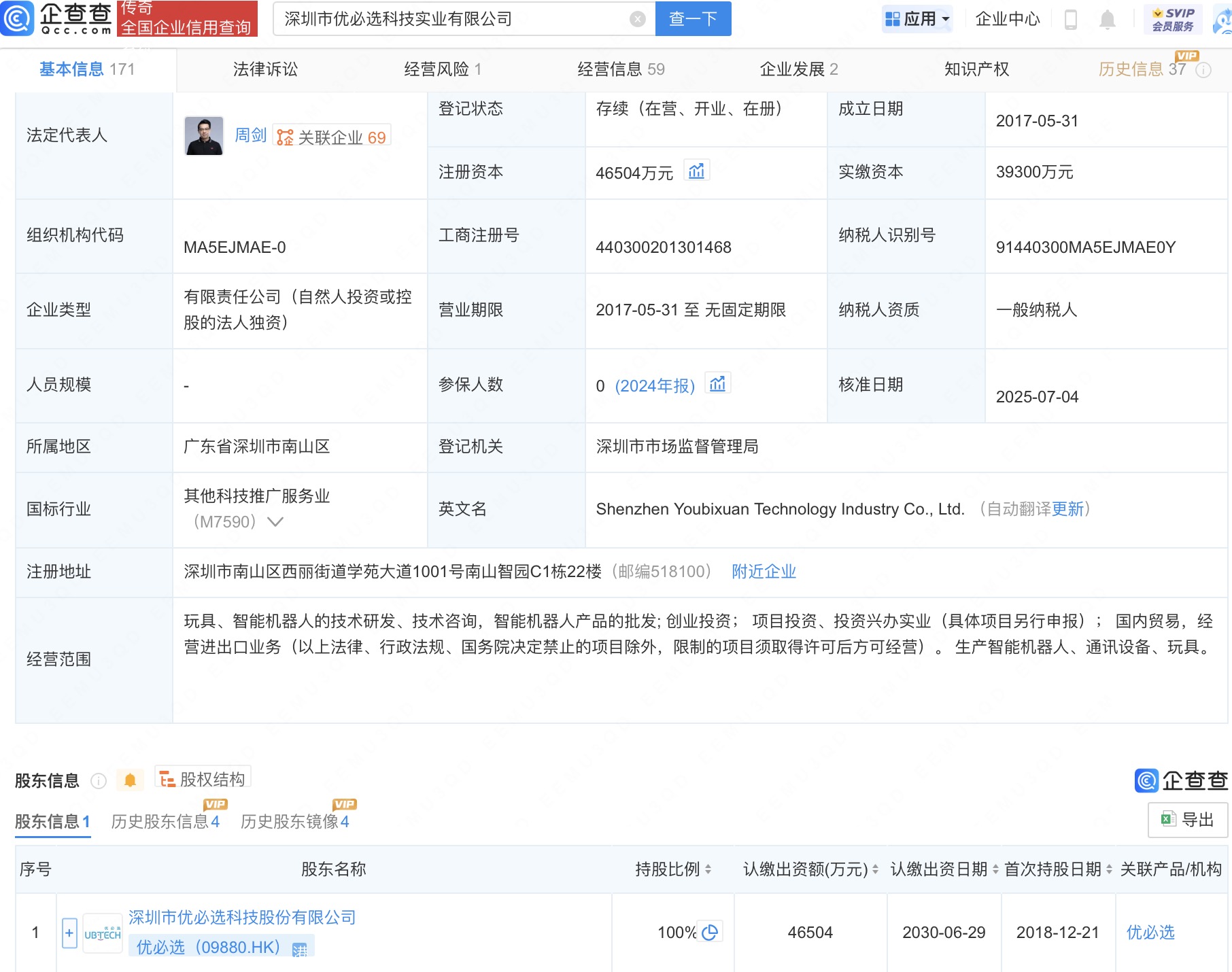This screenshot has height=972, width=1232.
Task: Select 股东信息 1 sub-tab
Action: tap(52, 822)
